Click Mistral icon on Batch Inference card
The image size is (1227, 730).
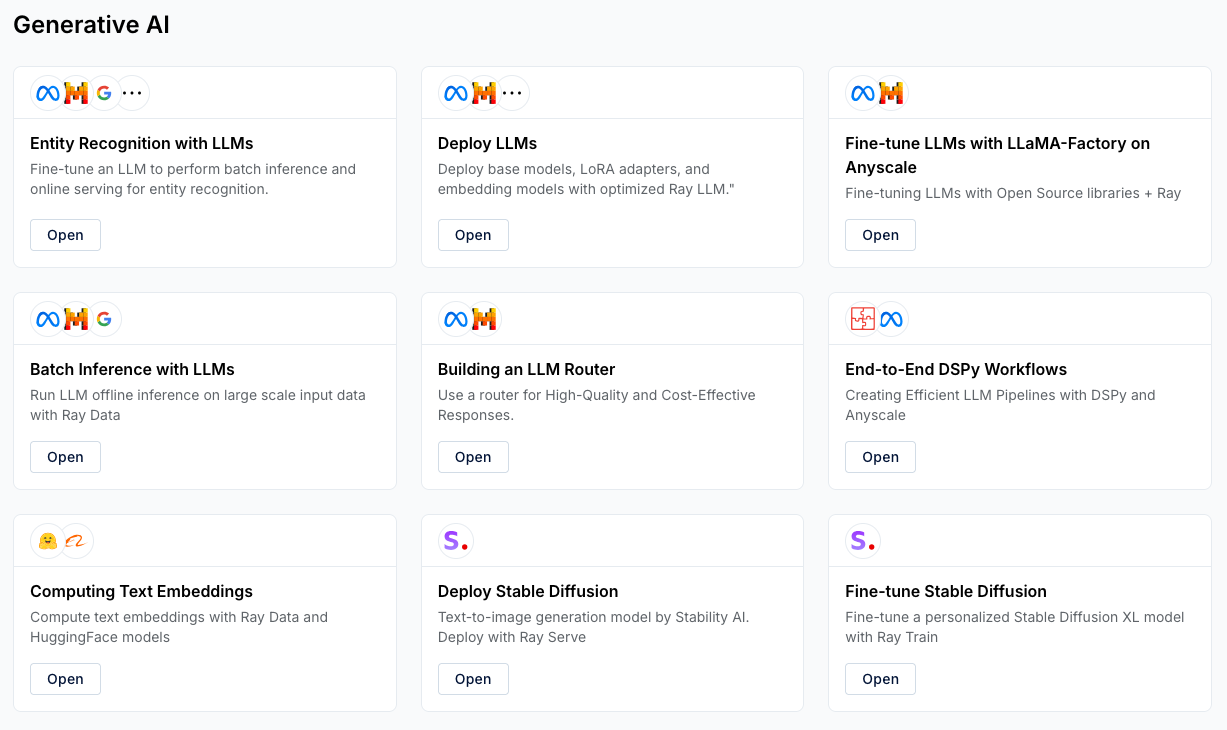pos(76,319)
